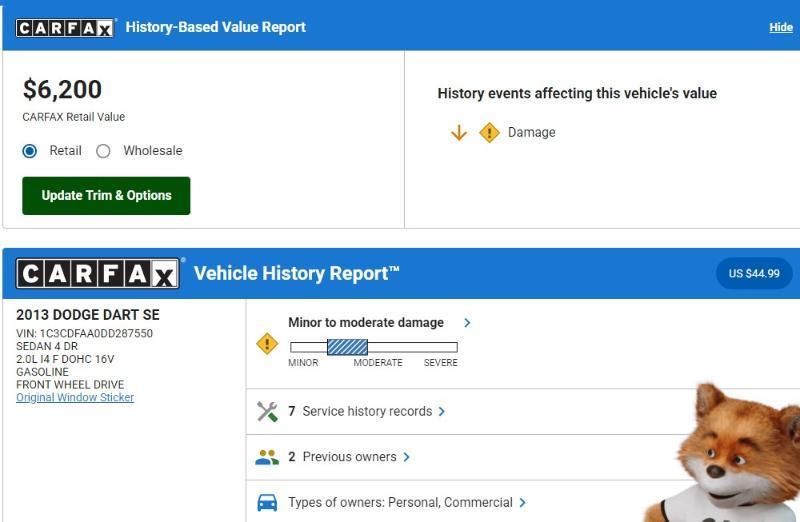Click the damage severity hatched bar segment
Viewport: 800px width, 522px height.
point(347,347)
